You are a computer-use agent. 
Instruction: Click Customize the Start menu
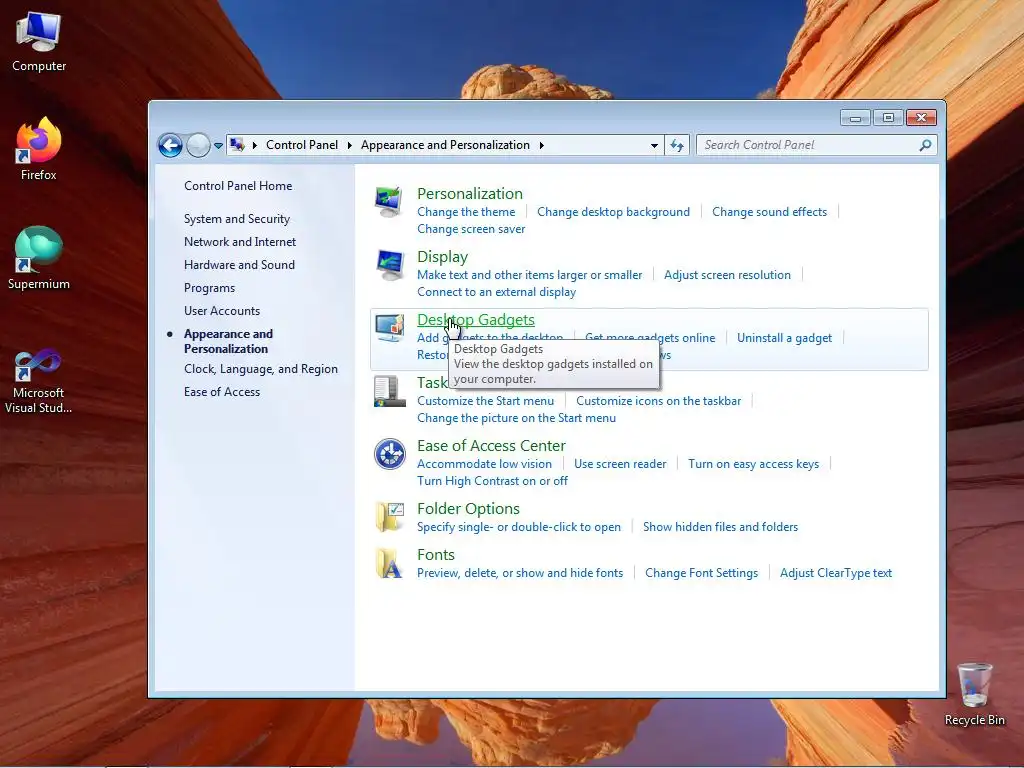(x=485, y=401)
